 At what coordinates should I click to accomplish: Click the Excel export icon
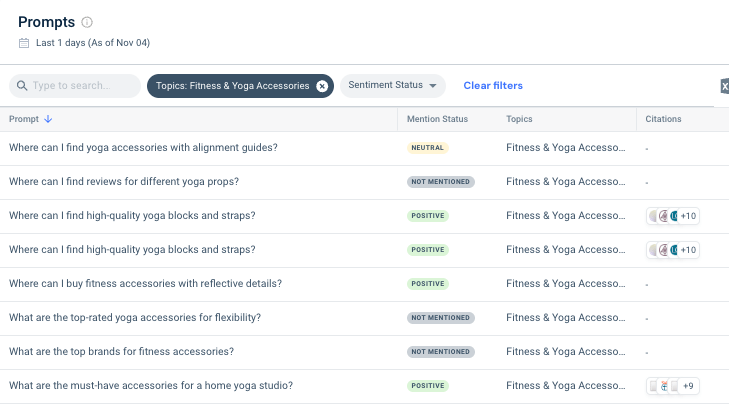[725, 86]
